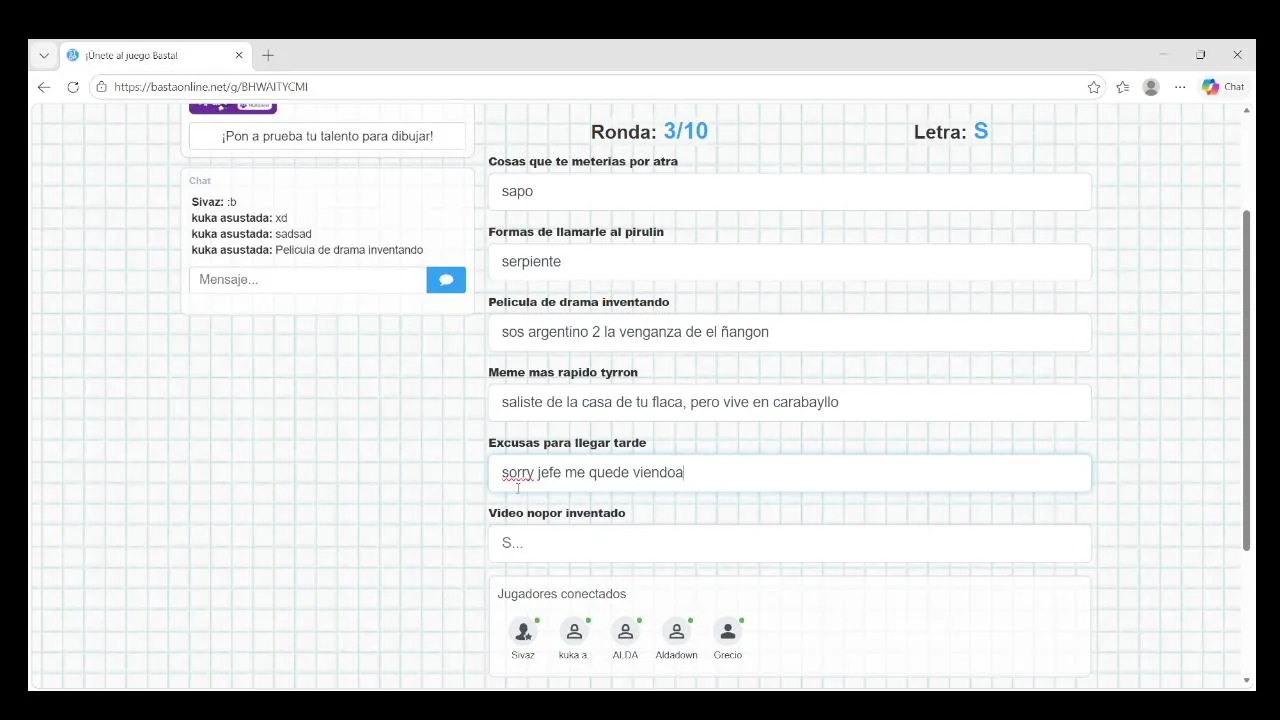Open the tab search chevron
Image resolution: width=1280 pixels, height=720 pixels.
(44, 56)
